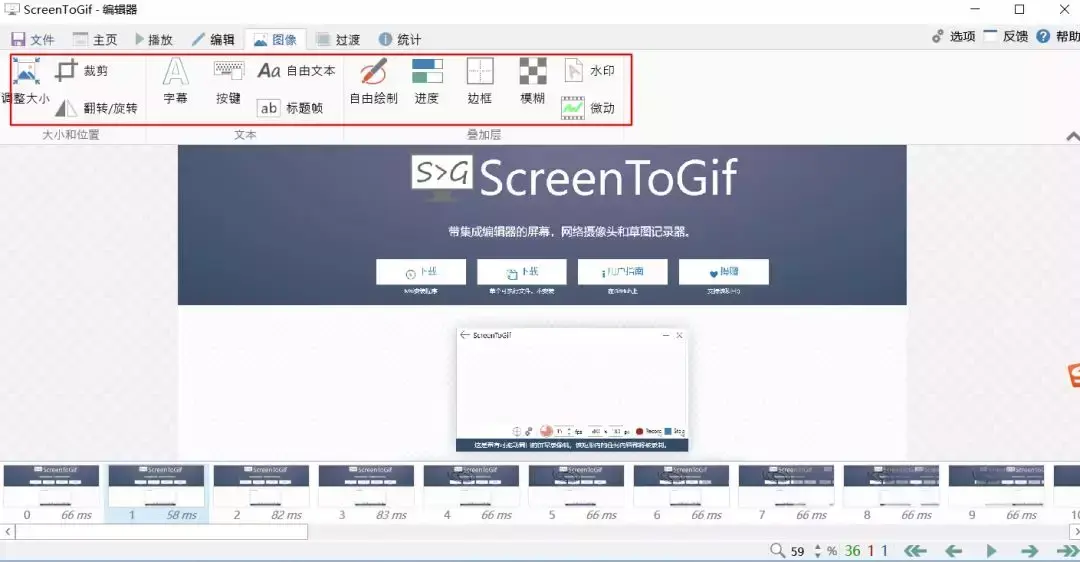This screenshot has width=1080, height=562.
Task: Collapse the ribbon with the chevron
Action: coord(1072,136)
